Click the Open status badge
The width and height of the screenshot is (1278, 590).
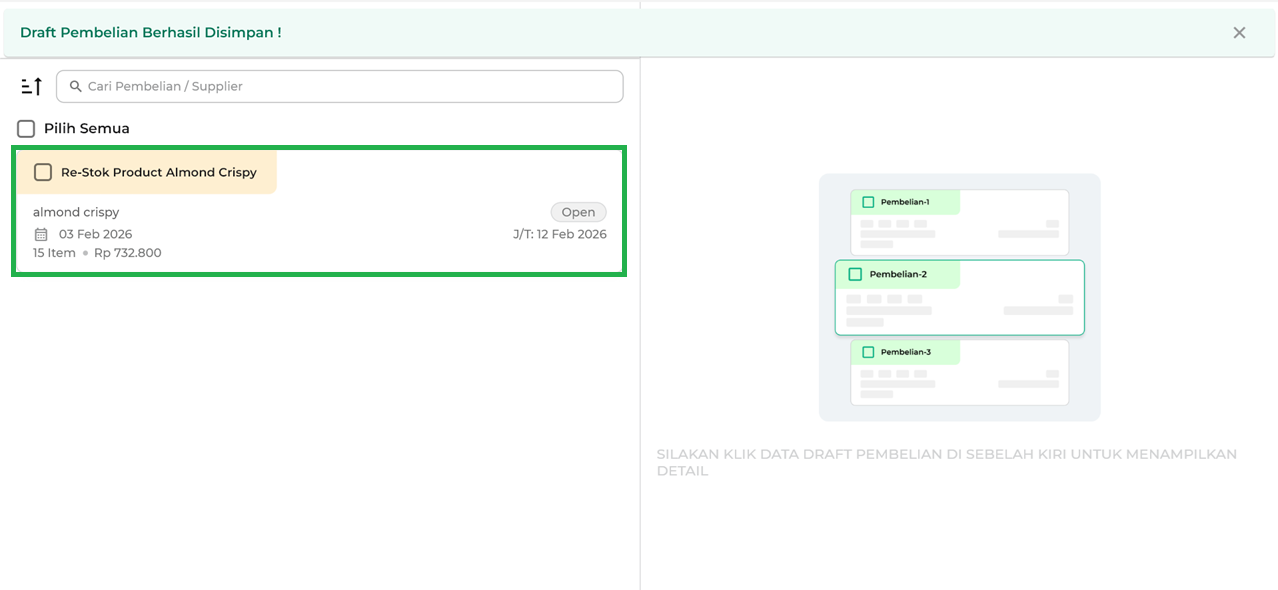click(578, 212)
